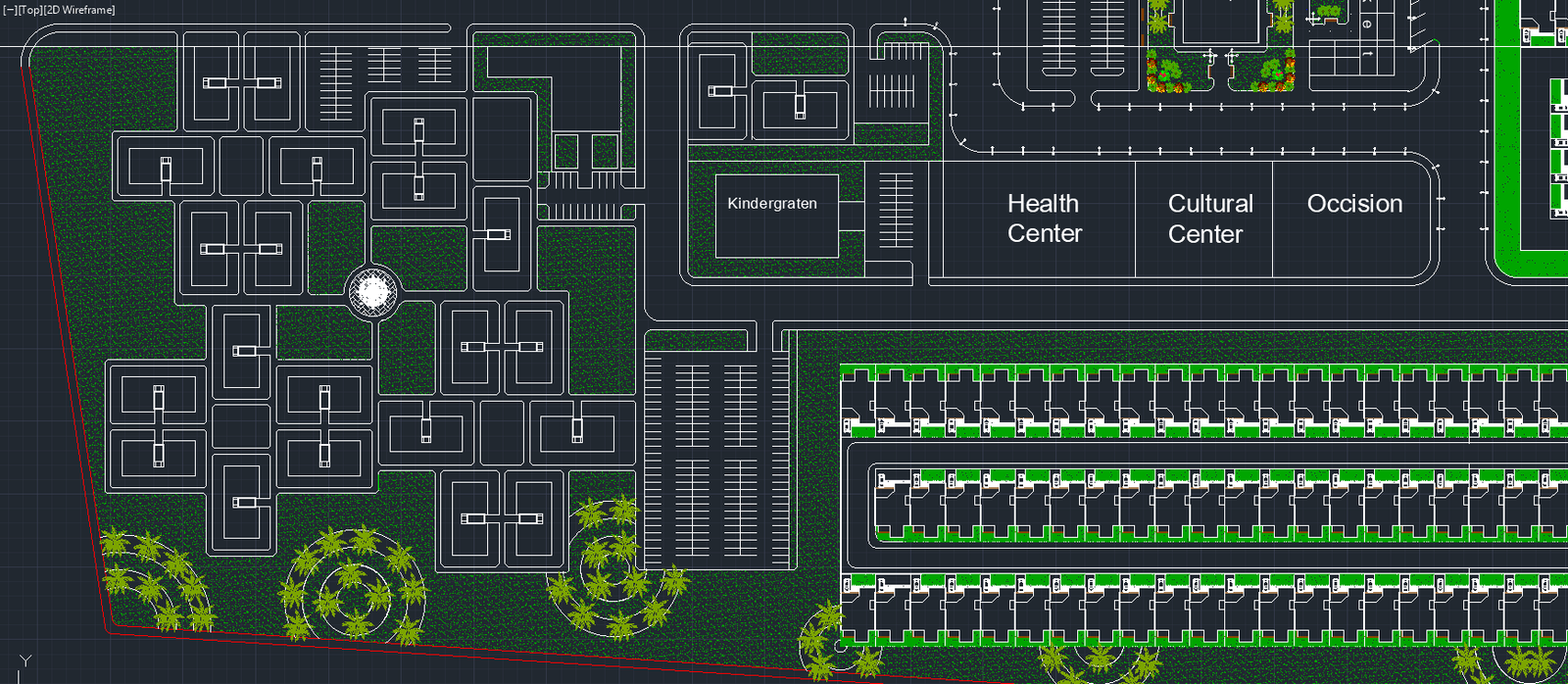Open the [Top] view controls menu
Image resolution: width=1568 pixels, height=684 pixels.
[30, 10]
